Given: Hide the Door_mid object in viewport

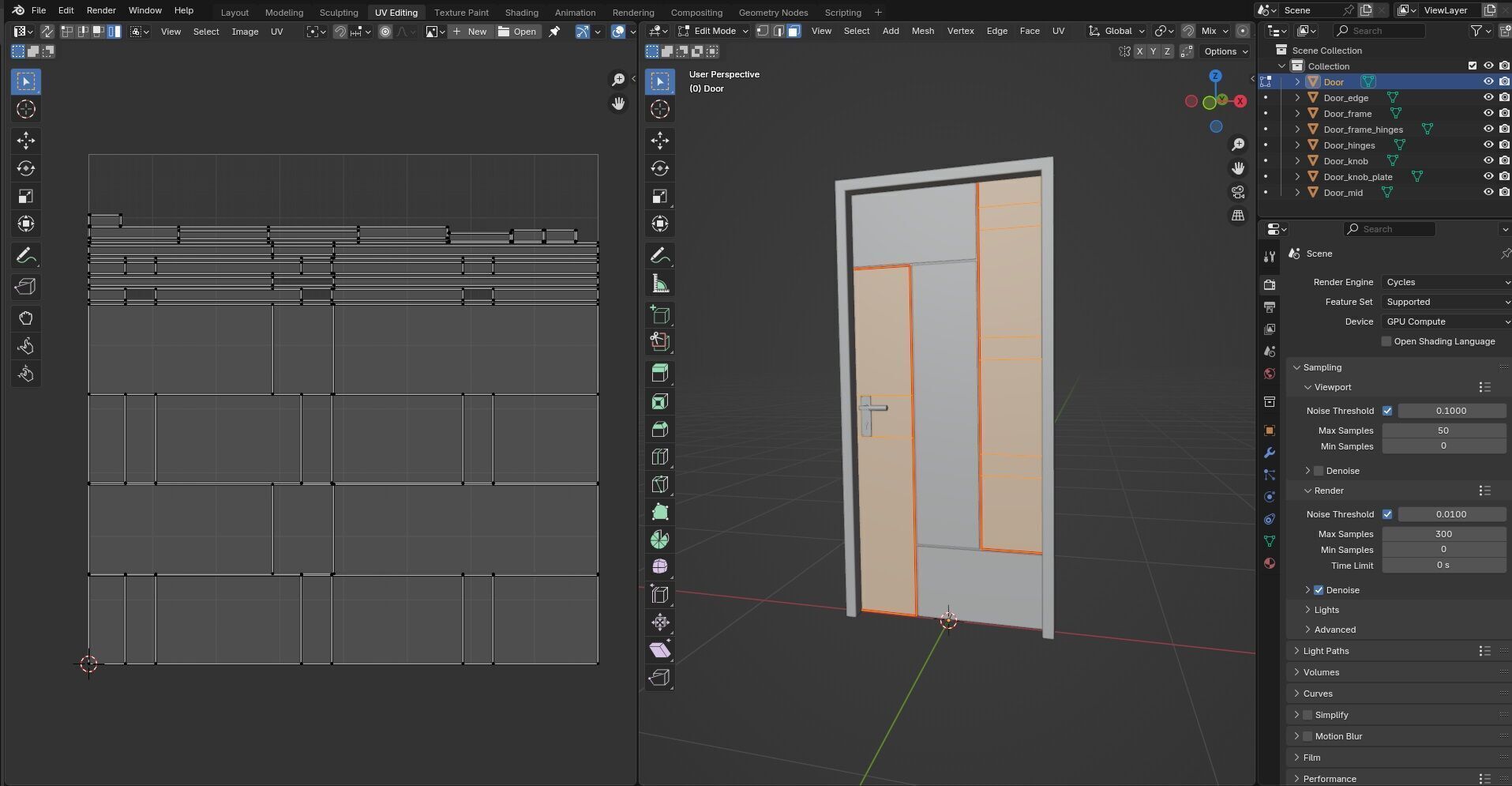Looking at the screenshot, I should pyautogui.click(x=1488, y=193).
